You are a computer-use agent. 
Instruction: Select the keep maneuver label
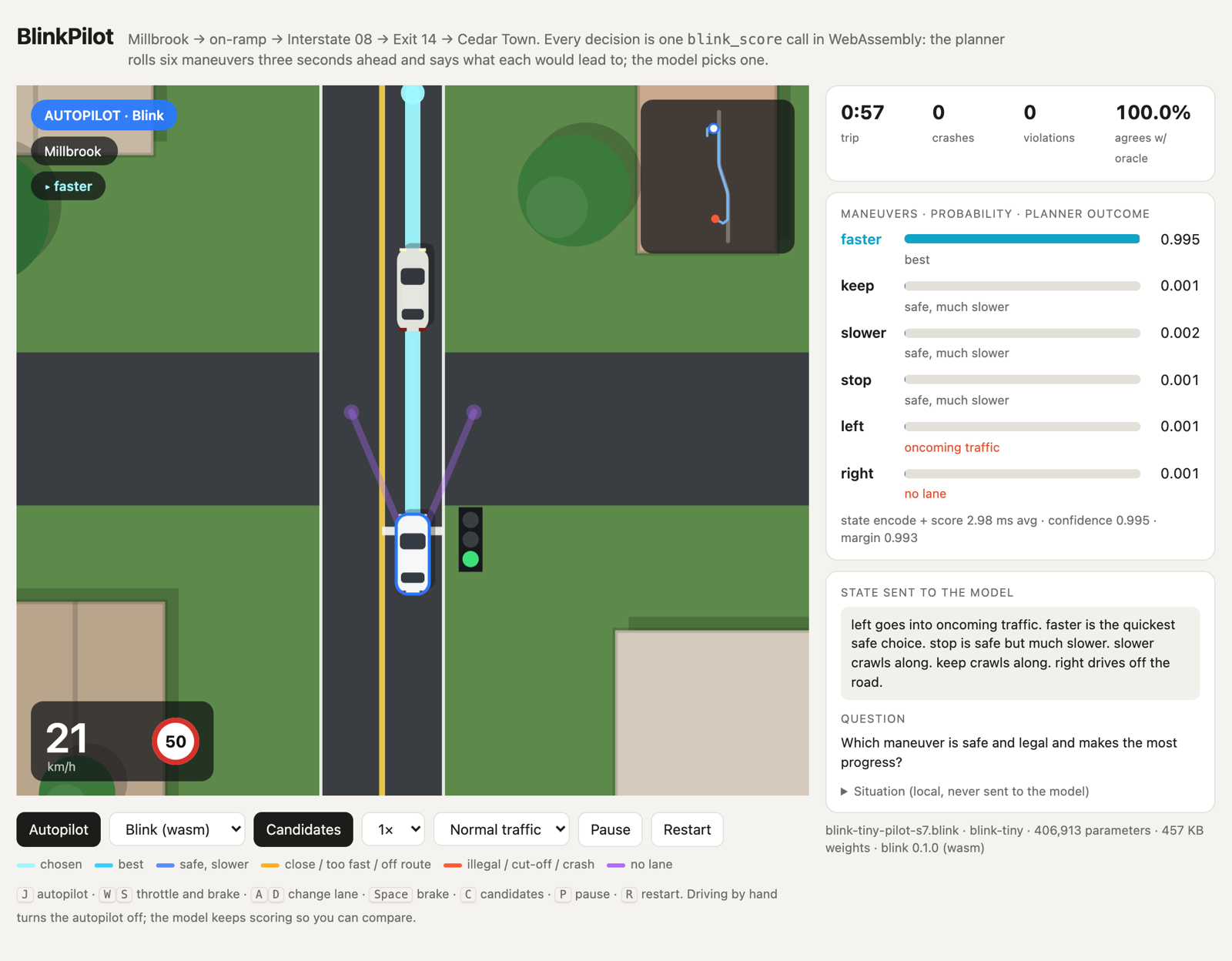pos(857,286)
